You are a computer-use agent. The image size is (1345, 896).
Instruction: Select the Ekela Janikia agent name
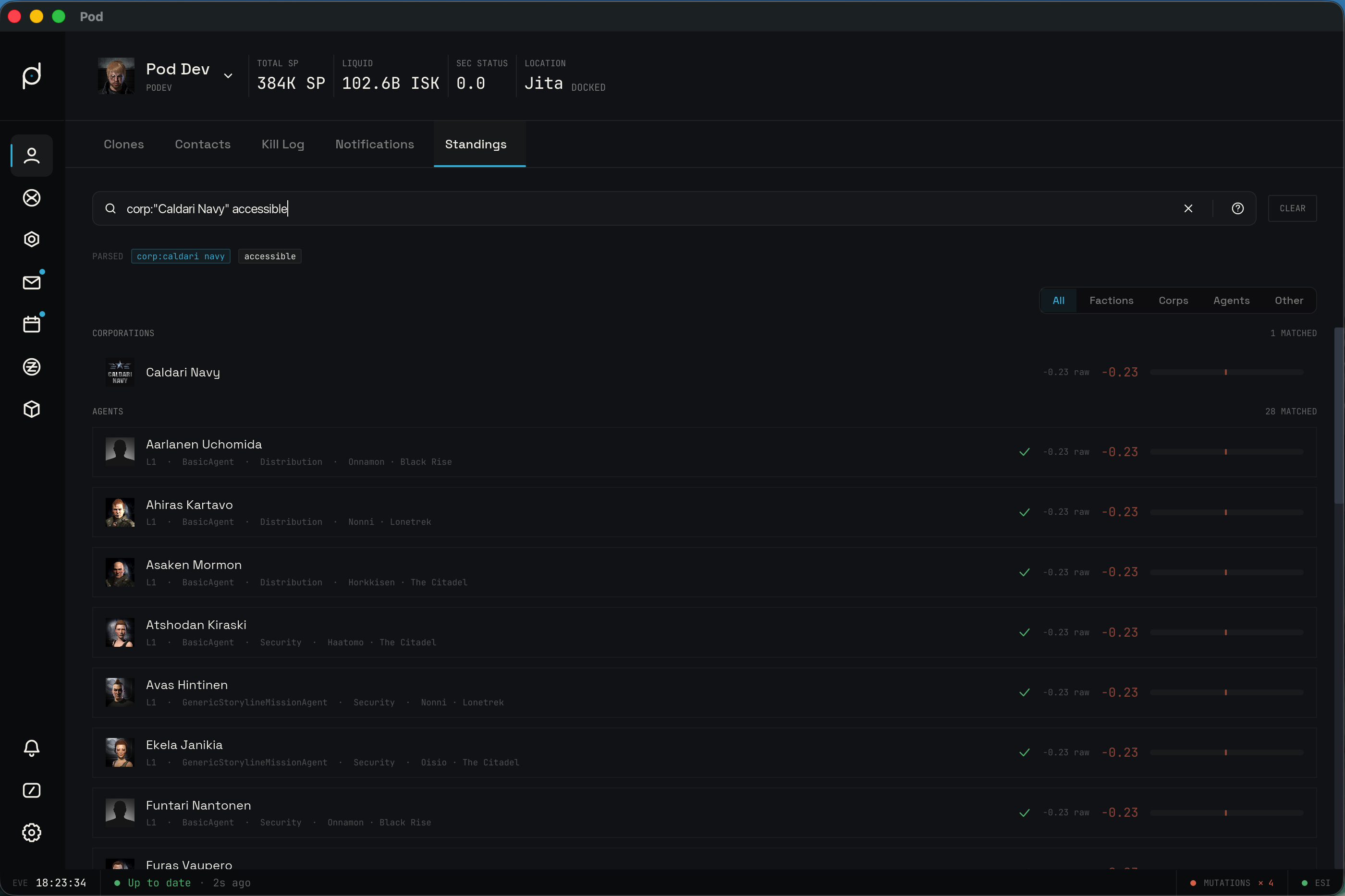pos(184,745)
